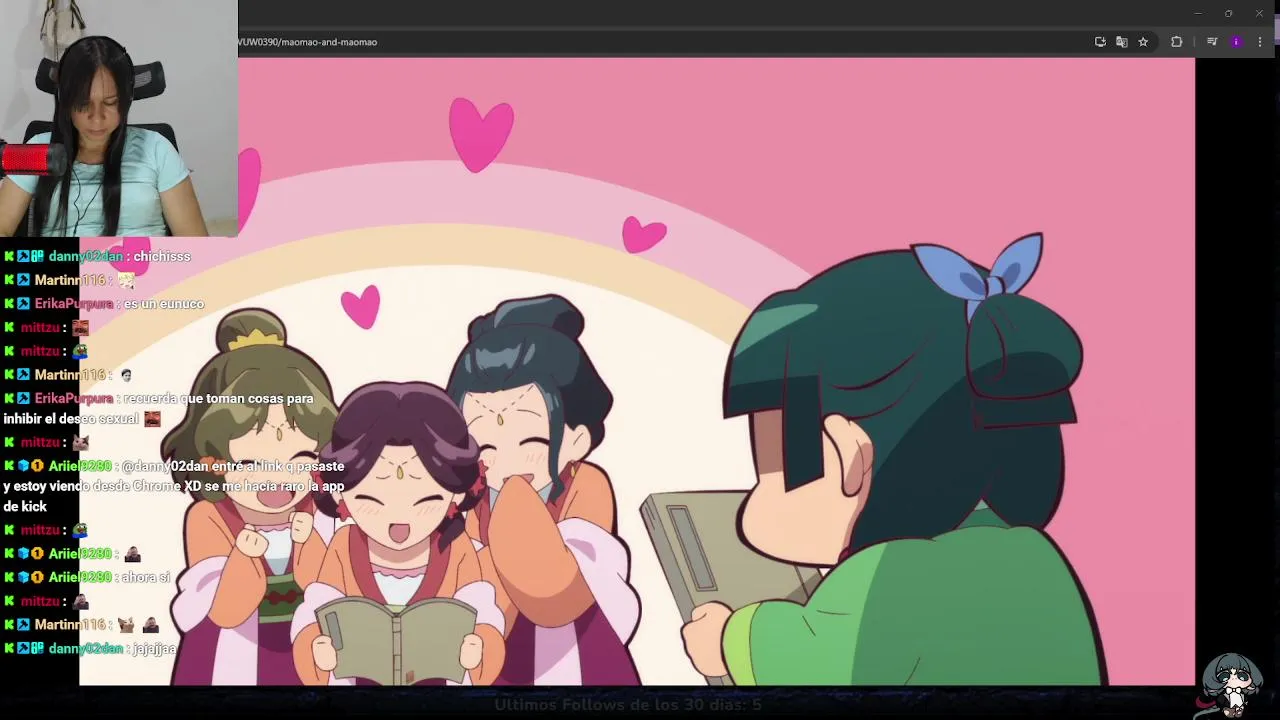Click chat message 'es un eunuco'

click(164, 304)
